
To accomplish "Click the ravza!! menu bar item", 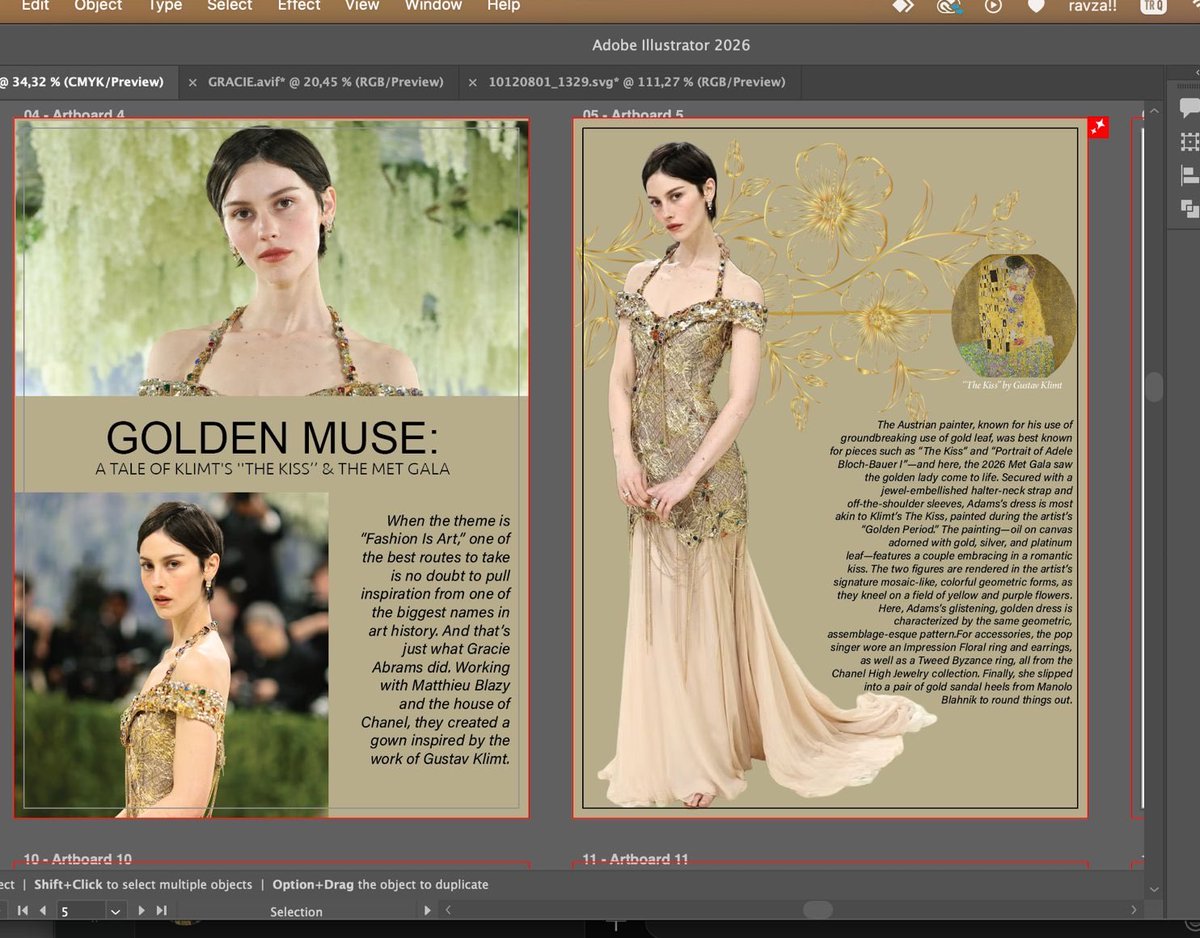I will coord(1091,6).
